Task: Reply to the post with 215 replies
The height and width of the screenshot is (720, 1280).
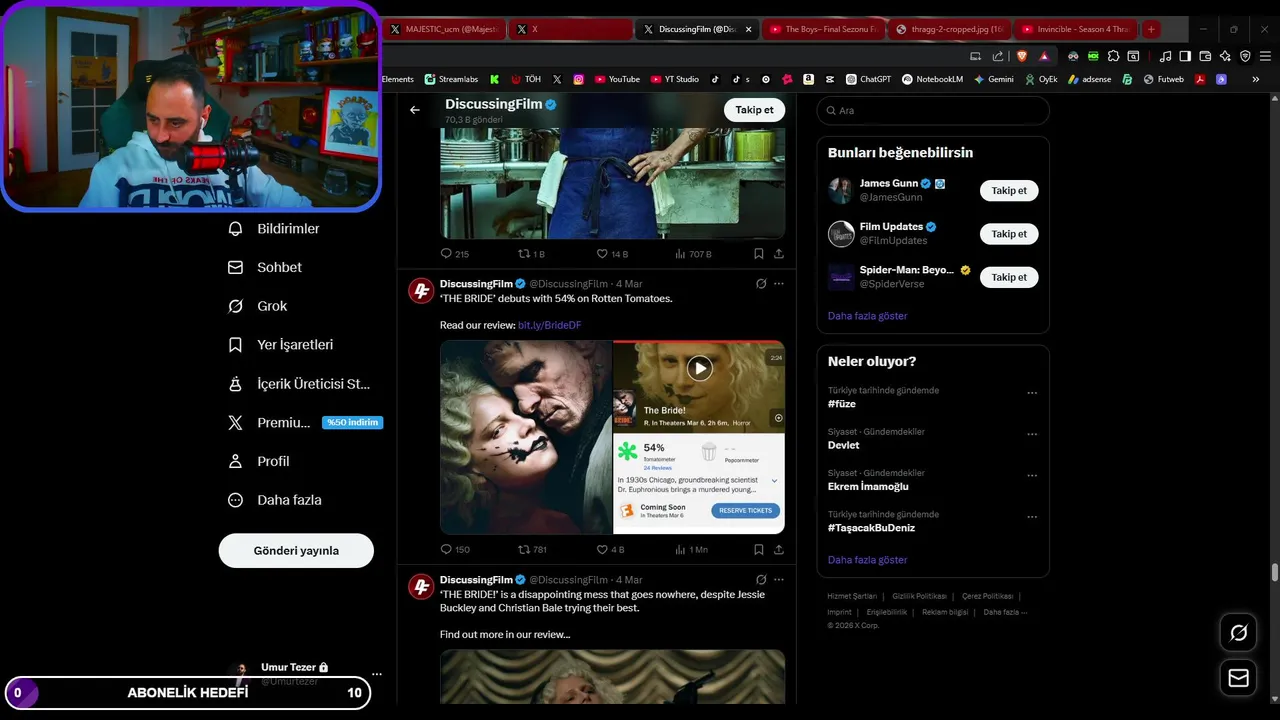Action: coord(455,254)
